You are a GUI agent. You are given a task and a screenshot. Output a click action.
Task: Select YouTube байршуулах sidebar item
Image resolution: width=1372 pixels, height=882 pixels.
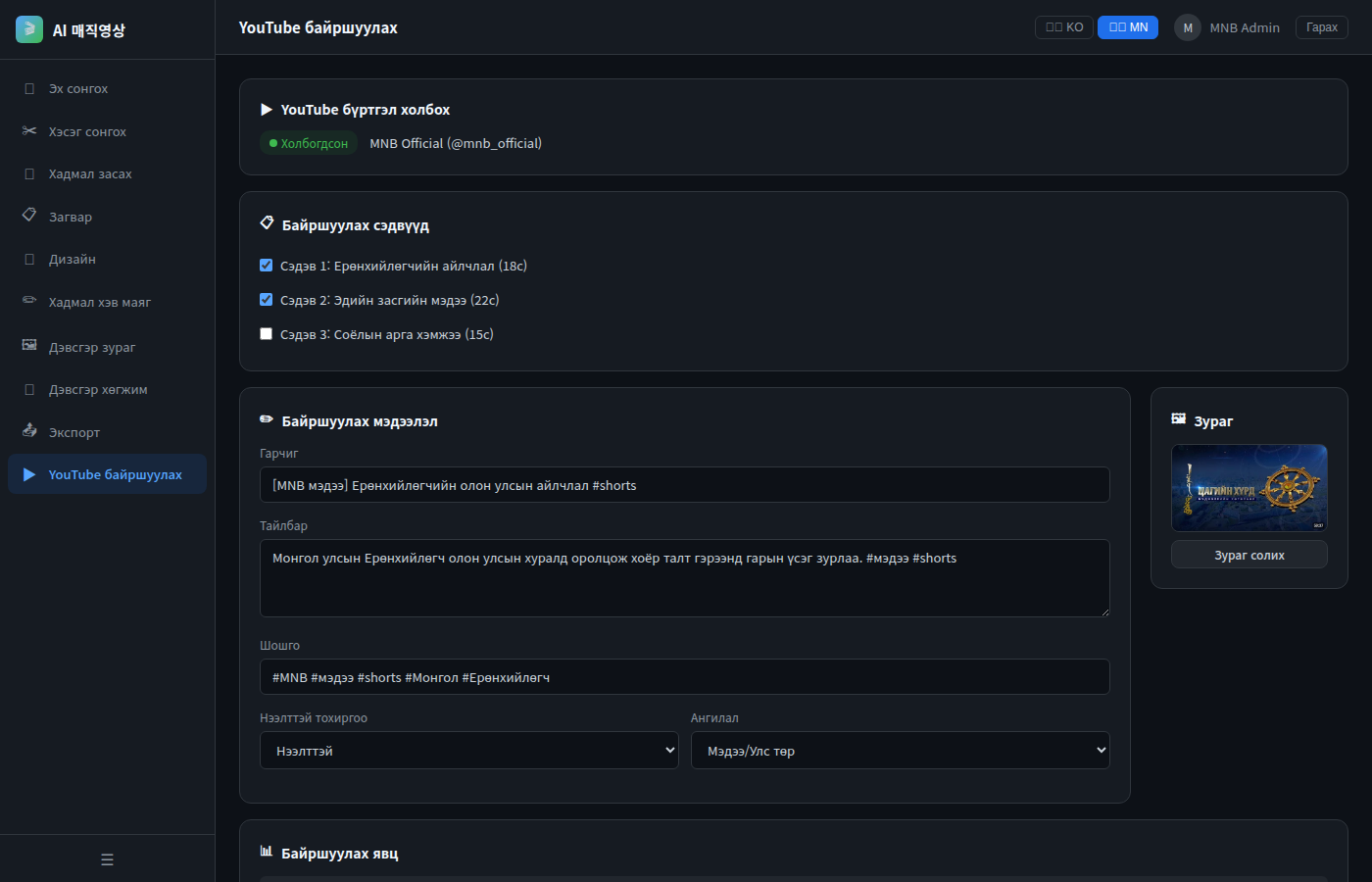pos(108,474)
